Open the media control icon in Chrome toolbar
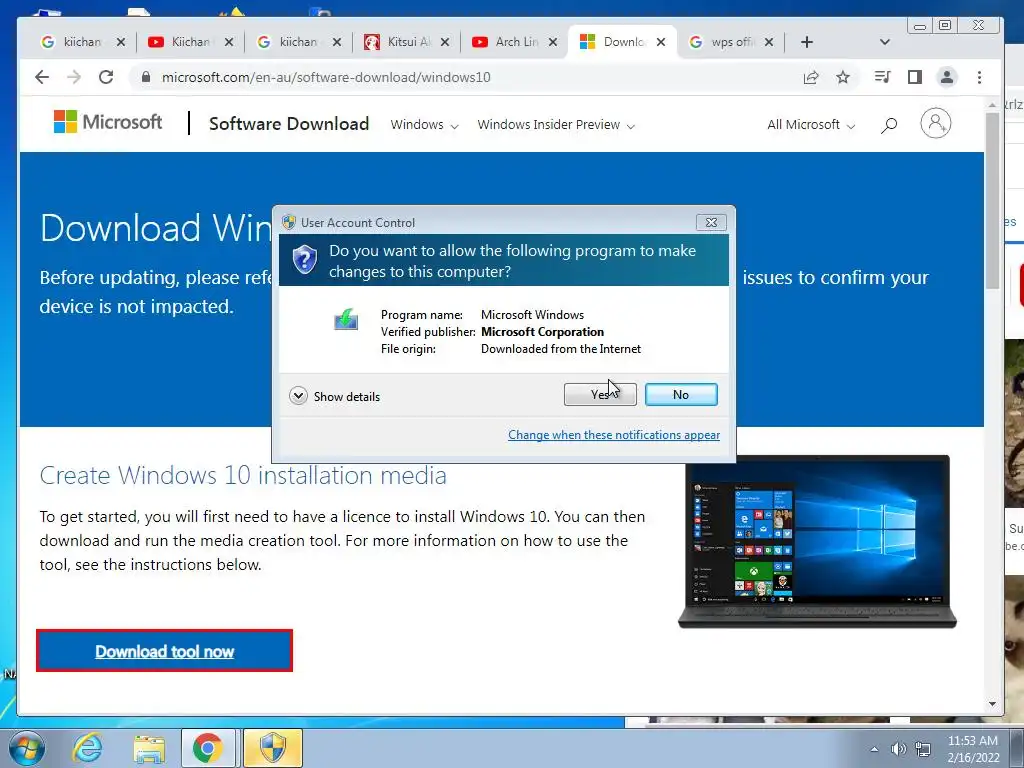This screenshot has height=768, width=1024. coord(882,77)
